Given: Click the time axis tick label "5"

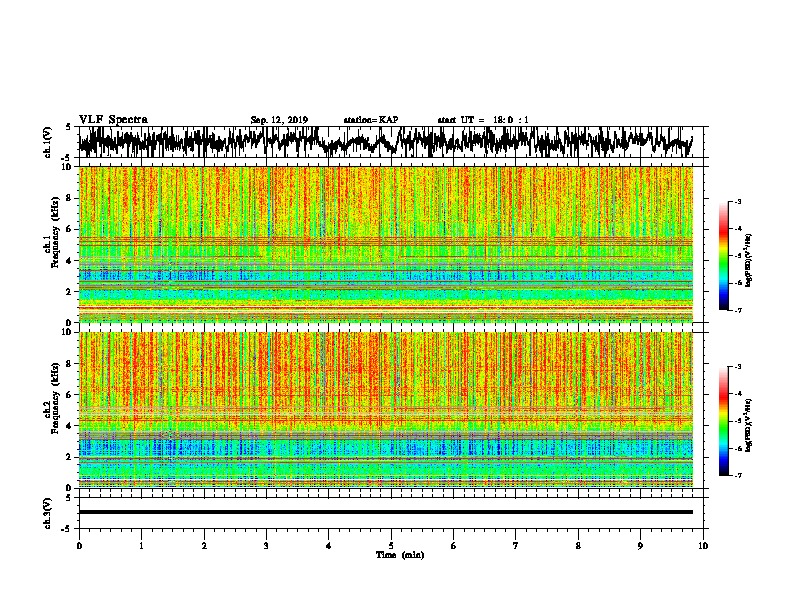Looking at the screenshot, I should 391,546.
